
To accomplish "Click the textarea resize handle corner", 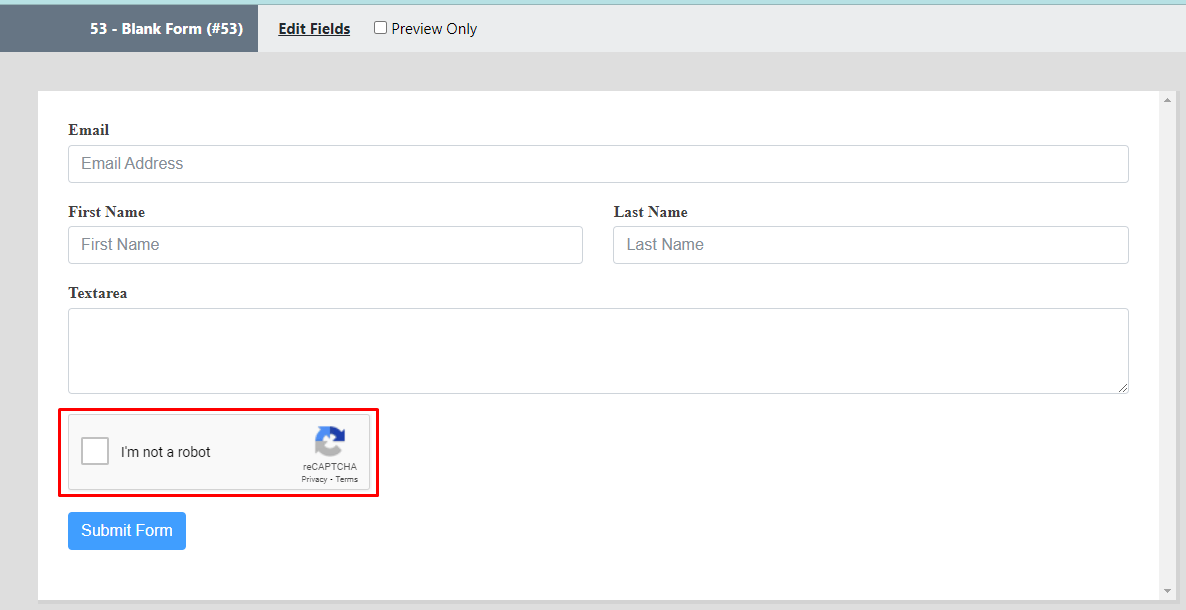I will [1123, 388].
